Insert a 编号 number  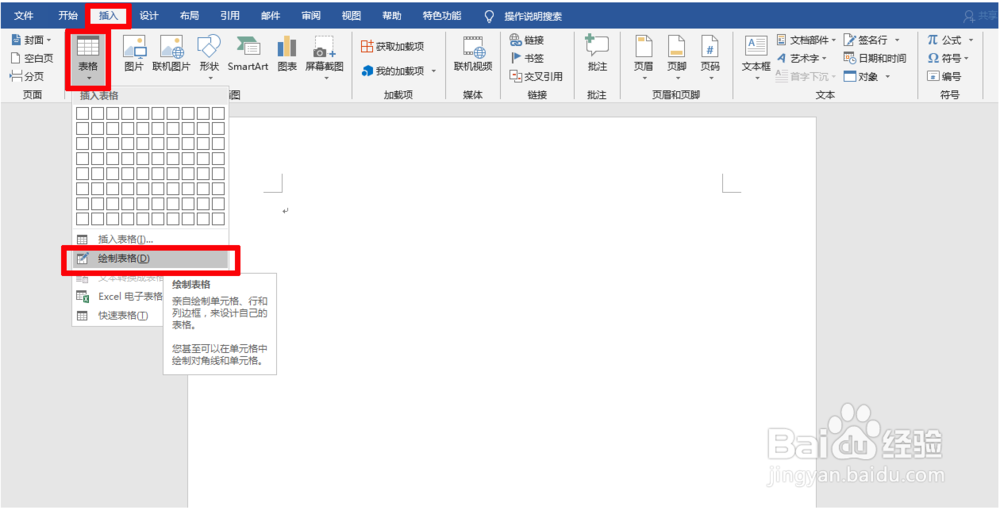click(944, 76)
